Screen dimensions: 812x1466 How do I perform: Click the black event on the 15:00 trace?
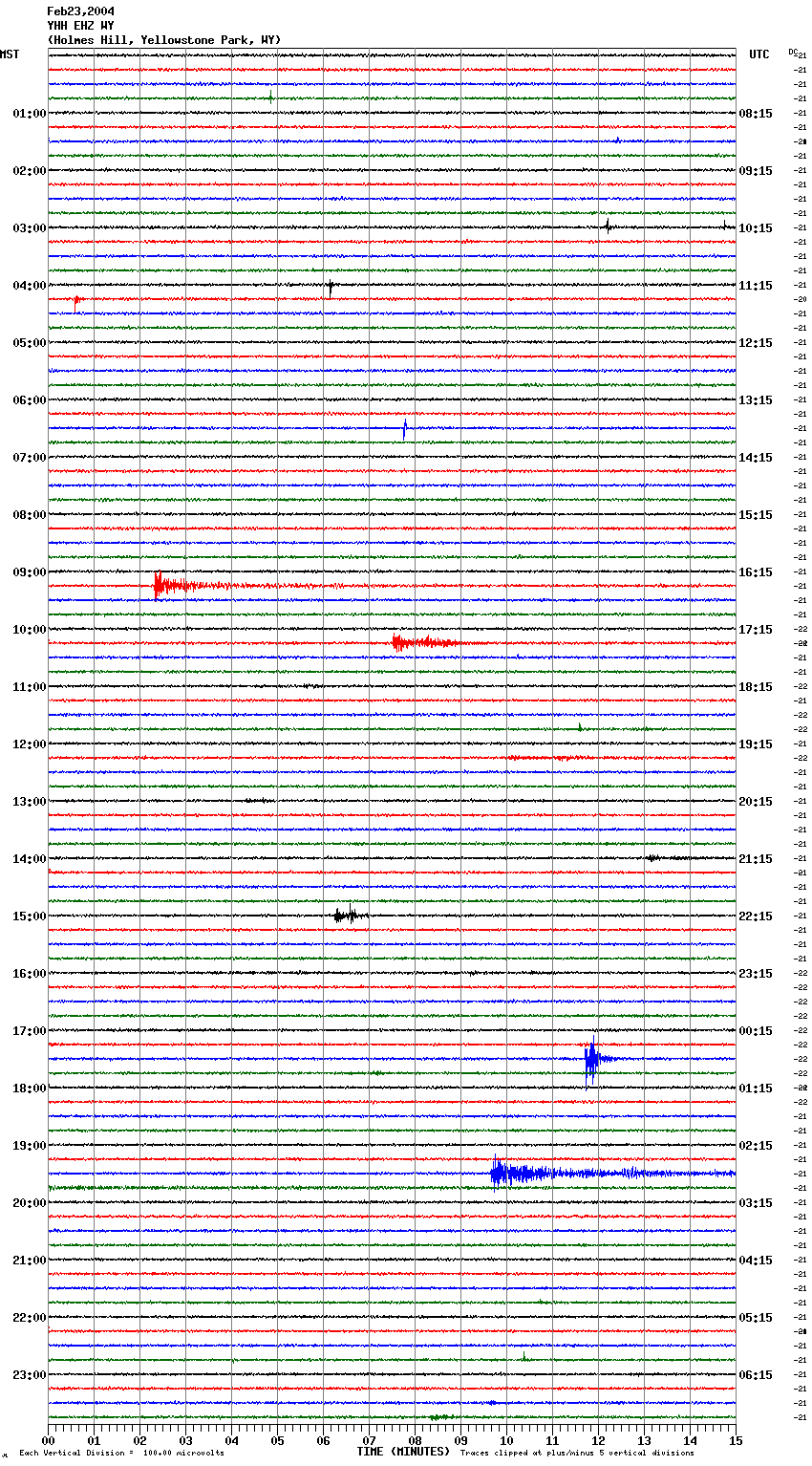click(x=350, y=916)
